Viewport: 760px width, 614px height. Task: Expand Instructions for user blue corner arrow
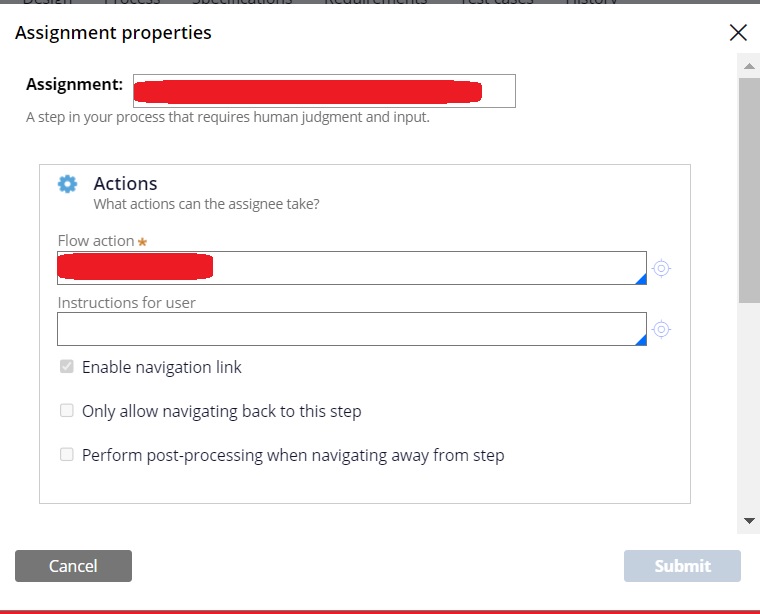coord(641,340)
